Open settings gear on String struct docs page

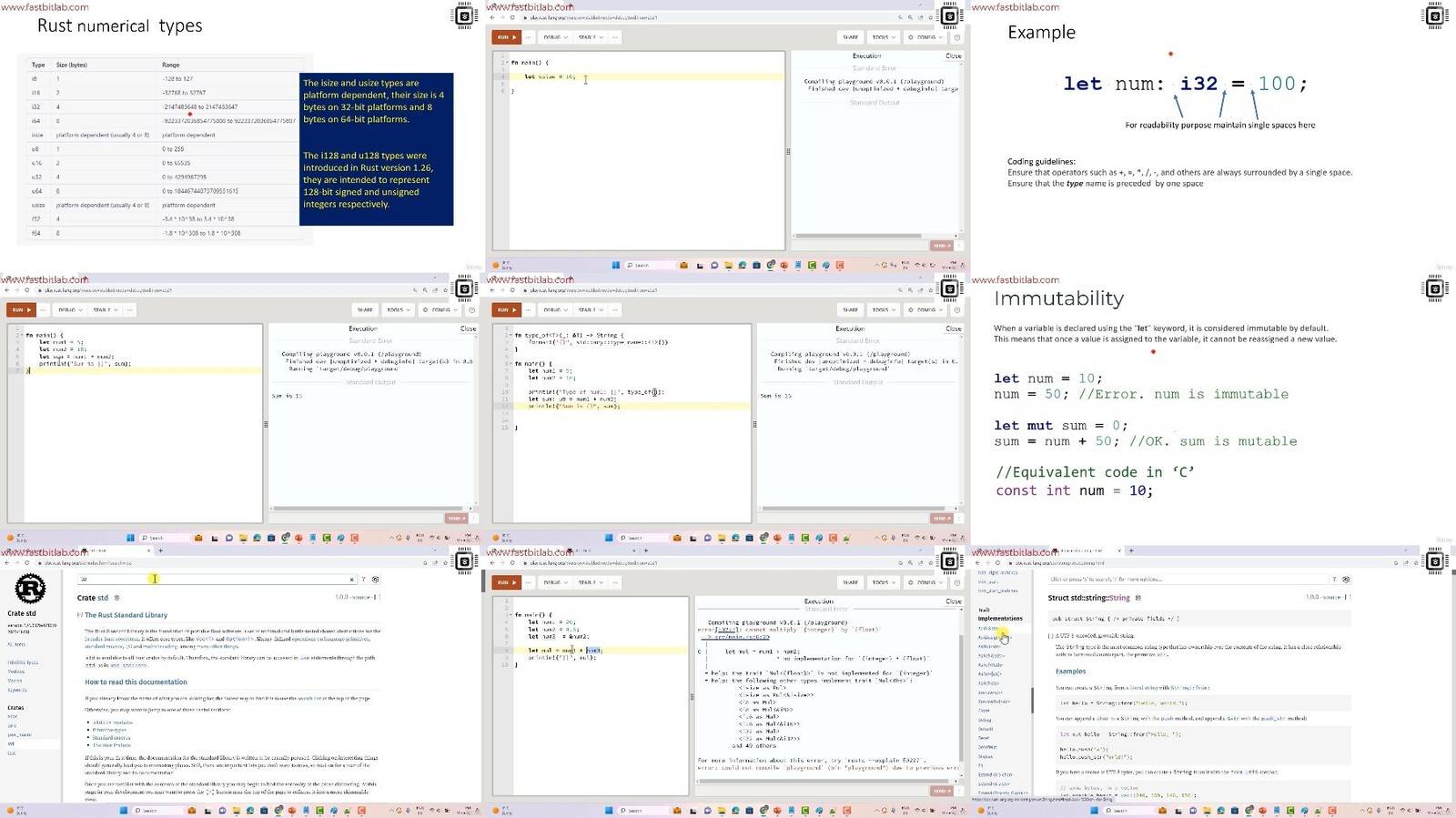tap(1346, 580)
